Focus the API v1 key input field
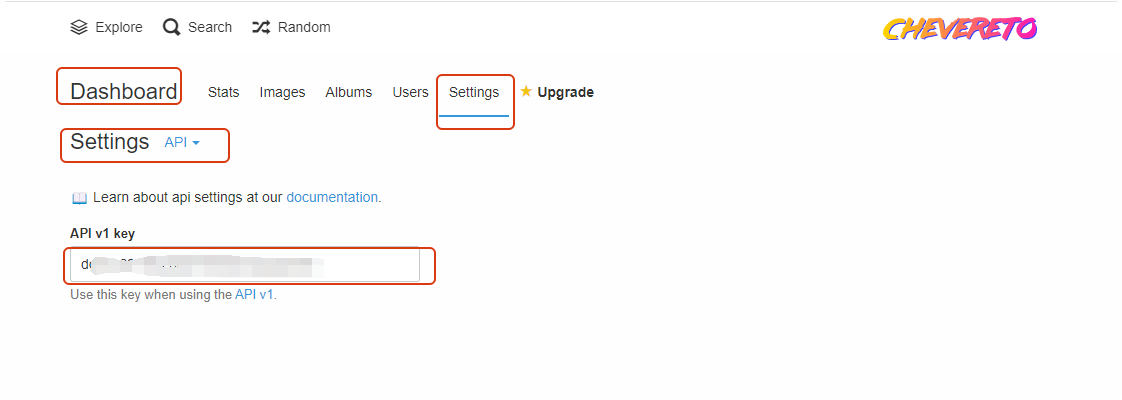Screen dimensions: 1122x400 point(245,266)
